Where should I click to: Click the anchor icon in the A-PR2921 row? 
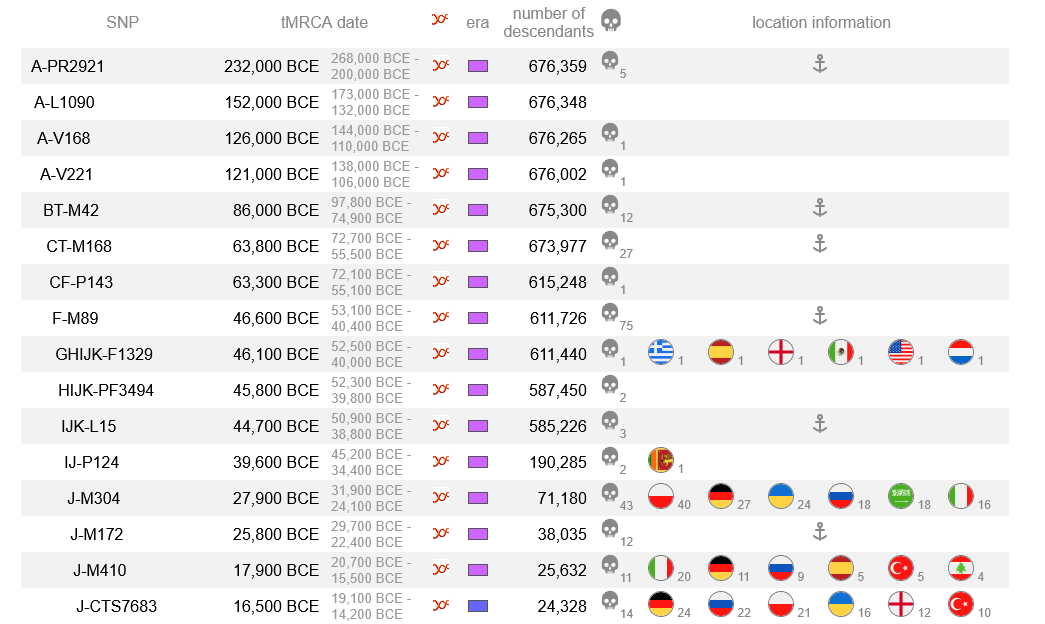(x=820, y=64)
